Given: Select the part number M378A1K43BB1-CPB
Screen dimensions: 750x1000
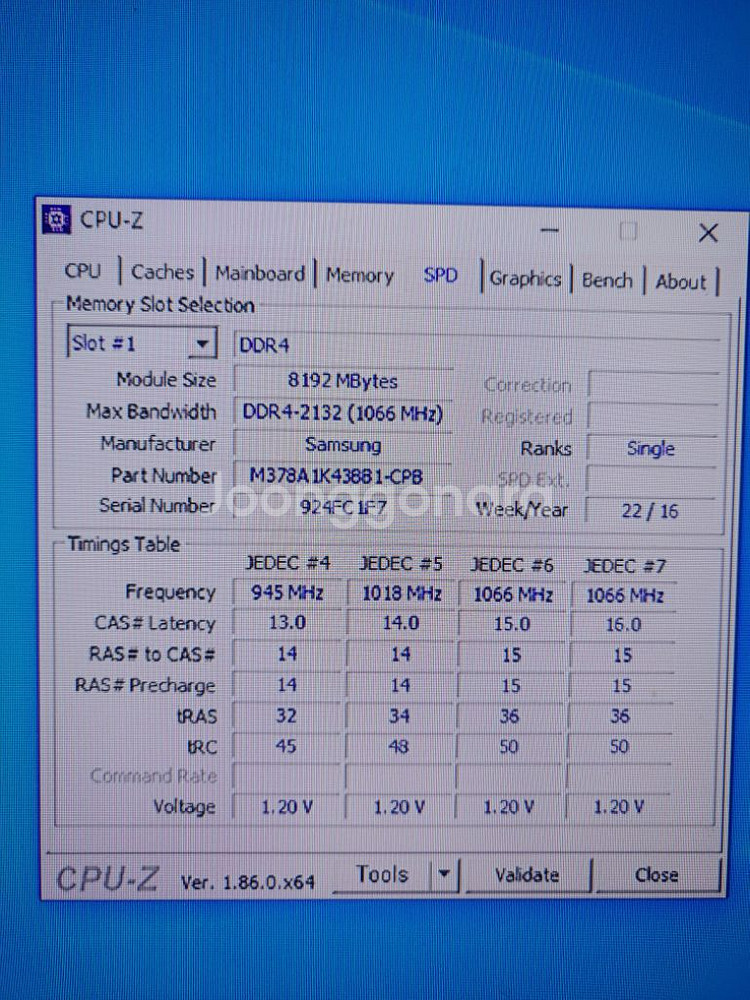Looking at the screenshot, I should pos(342,476).
